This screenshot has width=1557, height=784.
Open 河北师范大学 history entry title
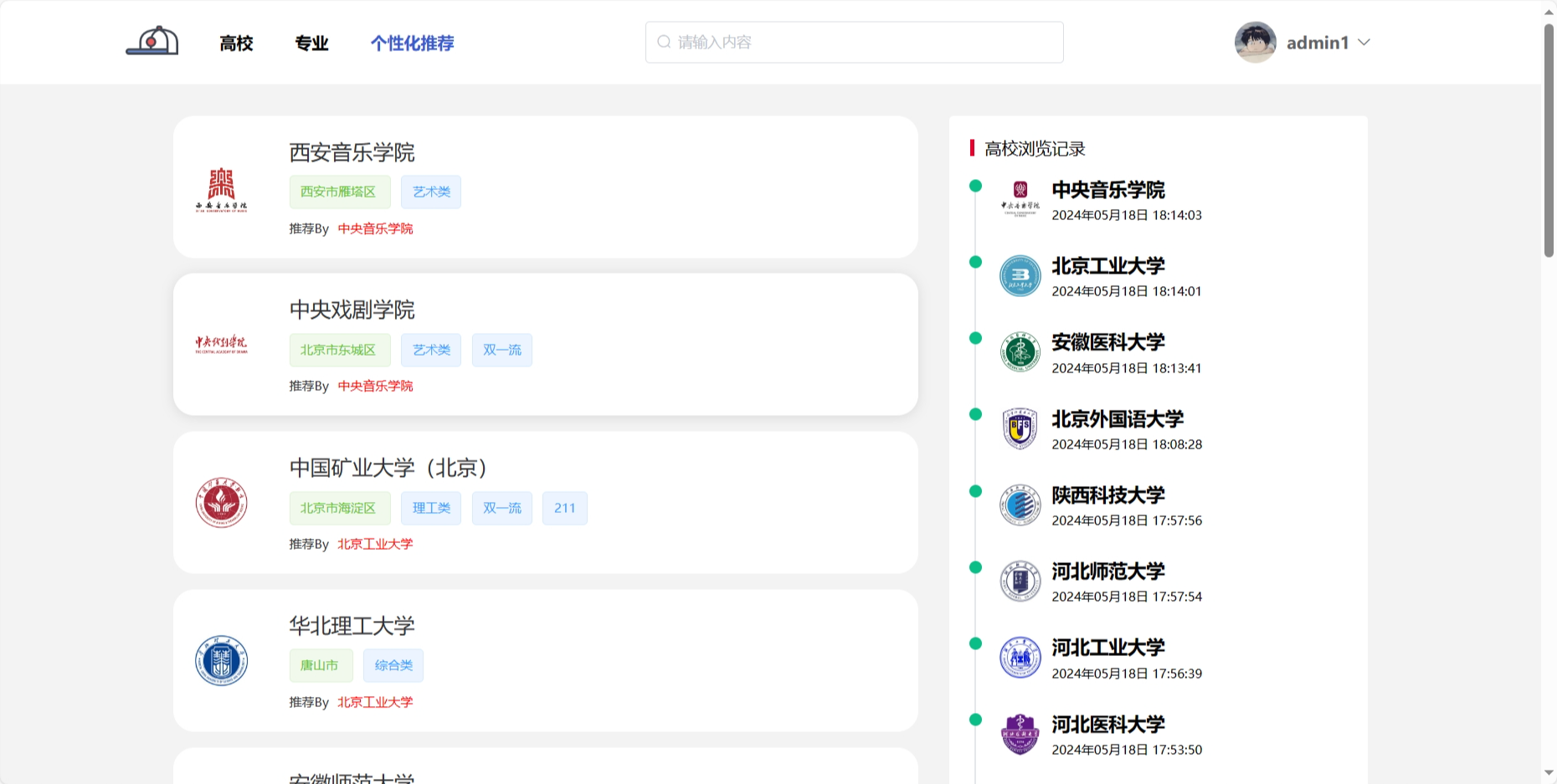point(1108,571)
